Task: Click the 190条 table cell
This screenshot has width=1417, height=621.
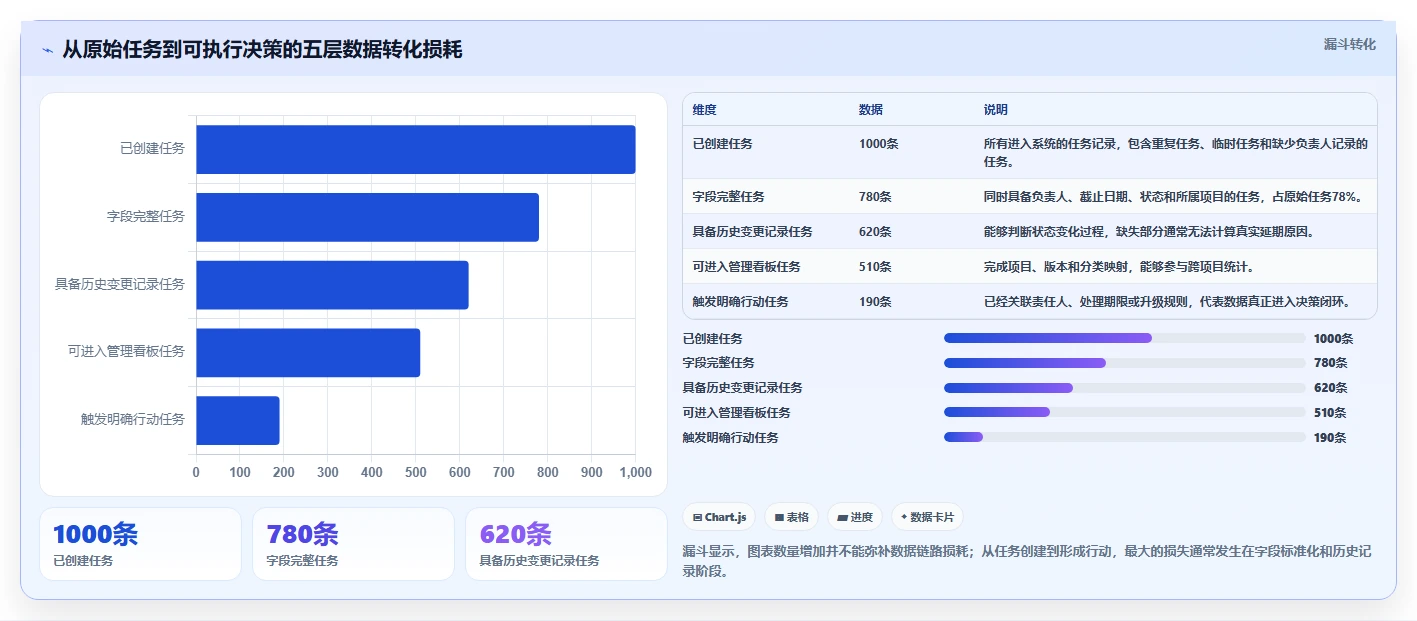Action: [876, 302]
